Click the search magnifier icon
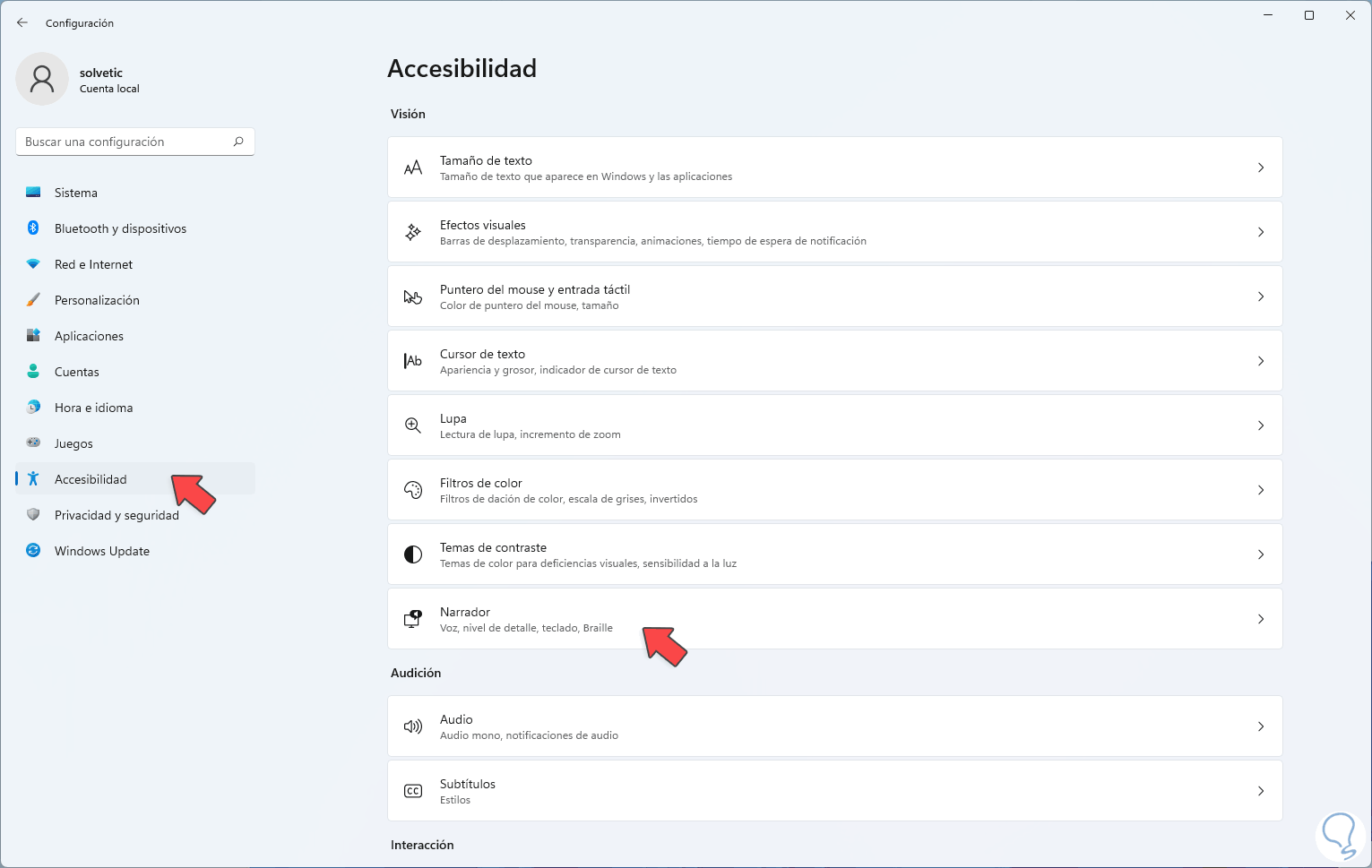1372x868 pixels. pyautogui.click(x=238, y=142)
